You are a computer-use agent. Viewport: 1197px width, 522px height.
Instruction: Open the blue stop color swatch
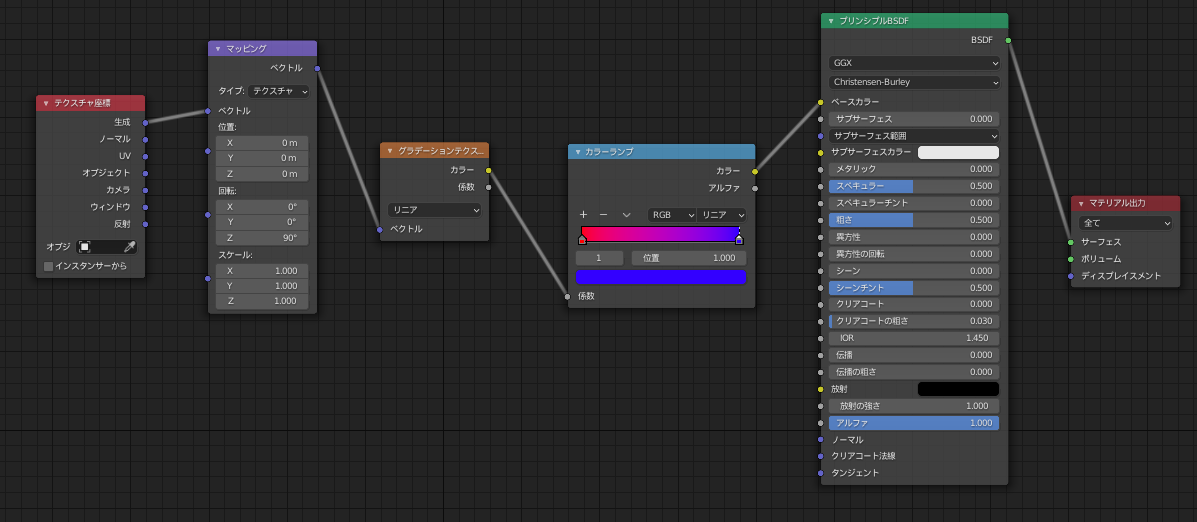[x=661, y=277]
